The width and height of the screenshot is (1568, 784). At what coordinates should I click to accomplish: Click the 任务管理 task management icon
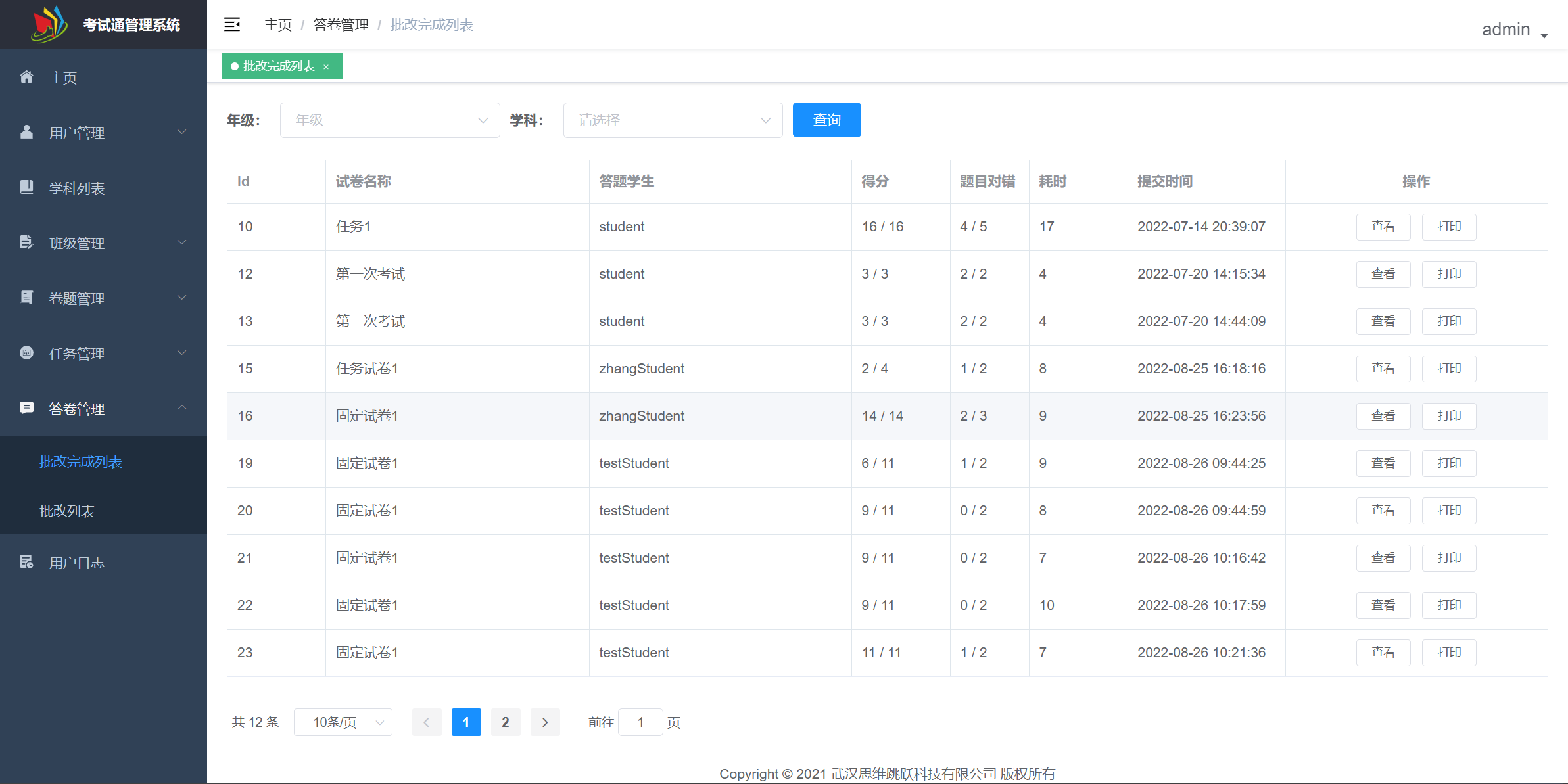26,353
